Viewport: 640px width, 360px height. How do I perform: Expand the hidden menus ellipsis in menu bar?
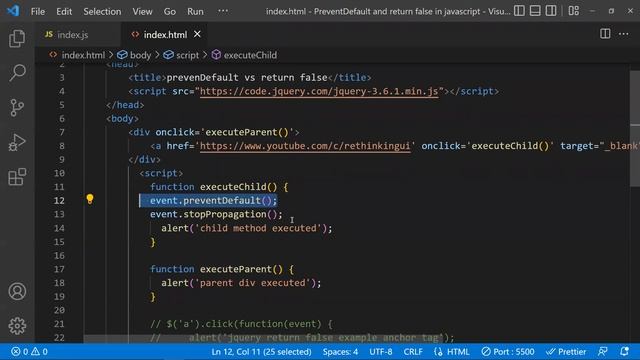223,11
